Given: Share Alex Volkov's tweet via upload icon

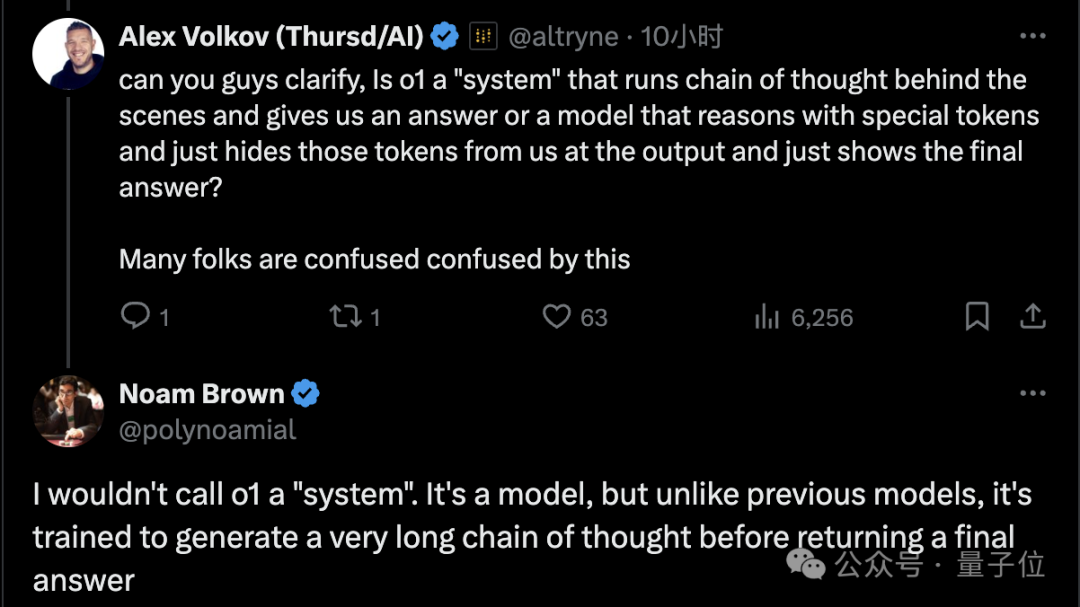Looking at the screenshot, I should pyautogui.click(x=1032, y=316).
